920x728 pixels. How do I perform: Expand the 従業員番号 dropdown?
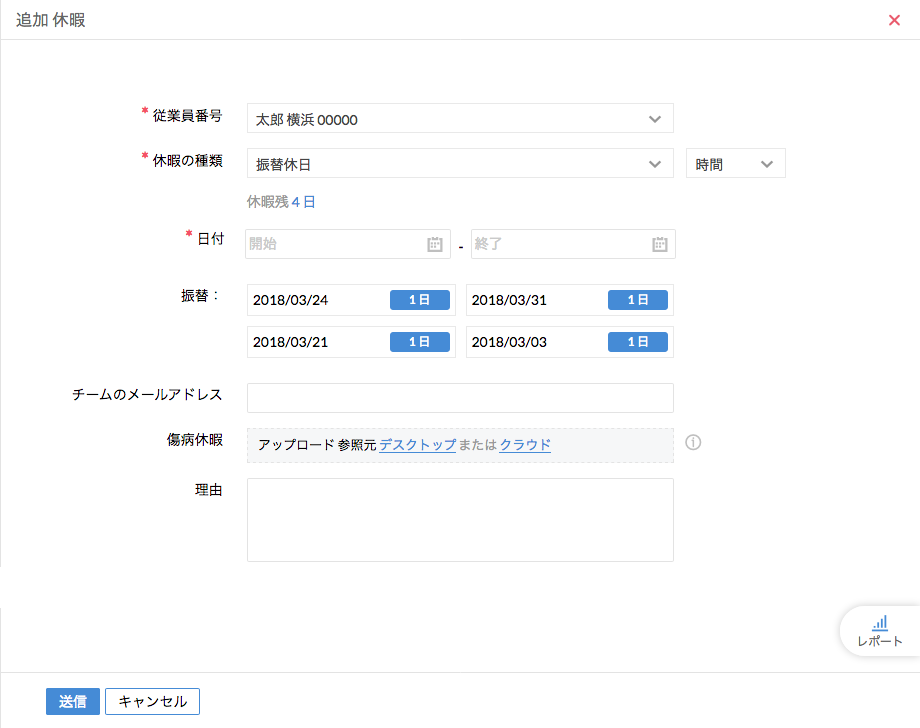[655, 119]
